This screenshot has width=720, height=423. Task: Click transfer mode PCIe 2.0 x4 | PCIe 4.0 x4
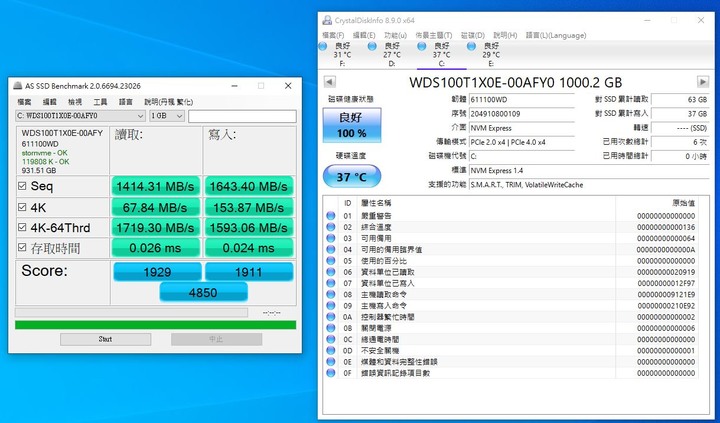522,142
